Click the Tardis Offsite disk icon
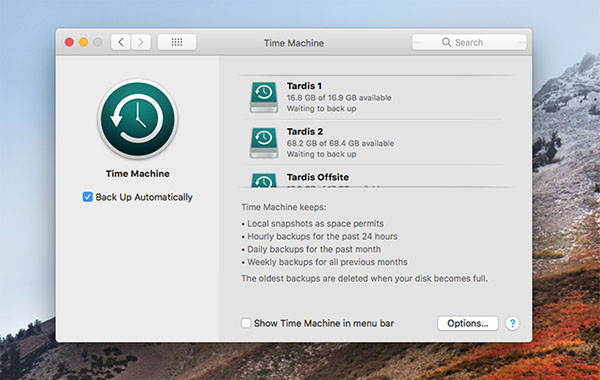The width and height of the screenshot is (600, 380). click(x=264, y=180)
